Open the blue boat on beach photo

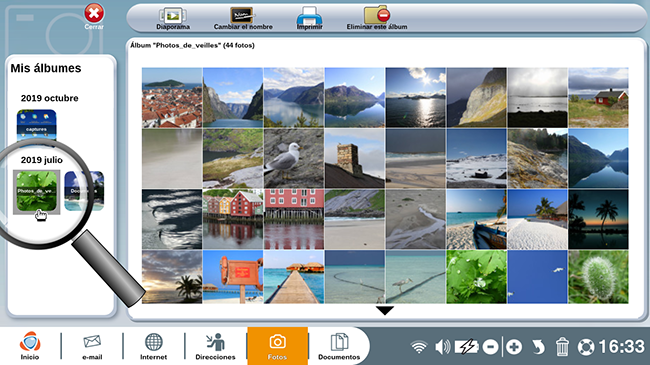point(476,219)
